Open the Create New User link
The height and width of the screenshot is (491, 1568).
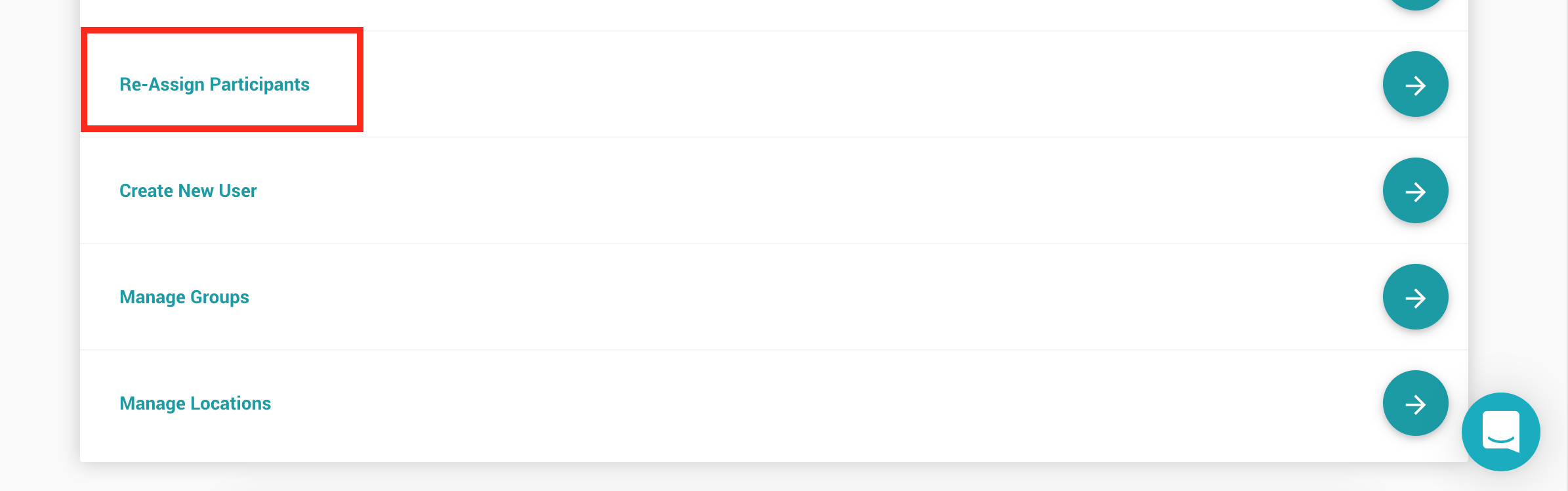point(188,191)
